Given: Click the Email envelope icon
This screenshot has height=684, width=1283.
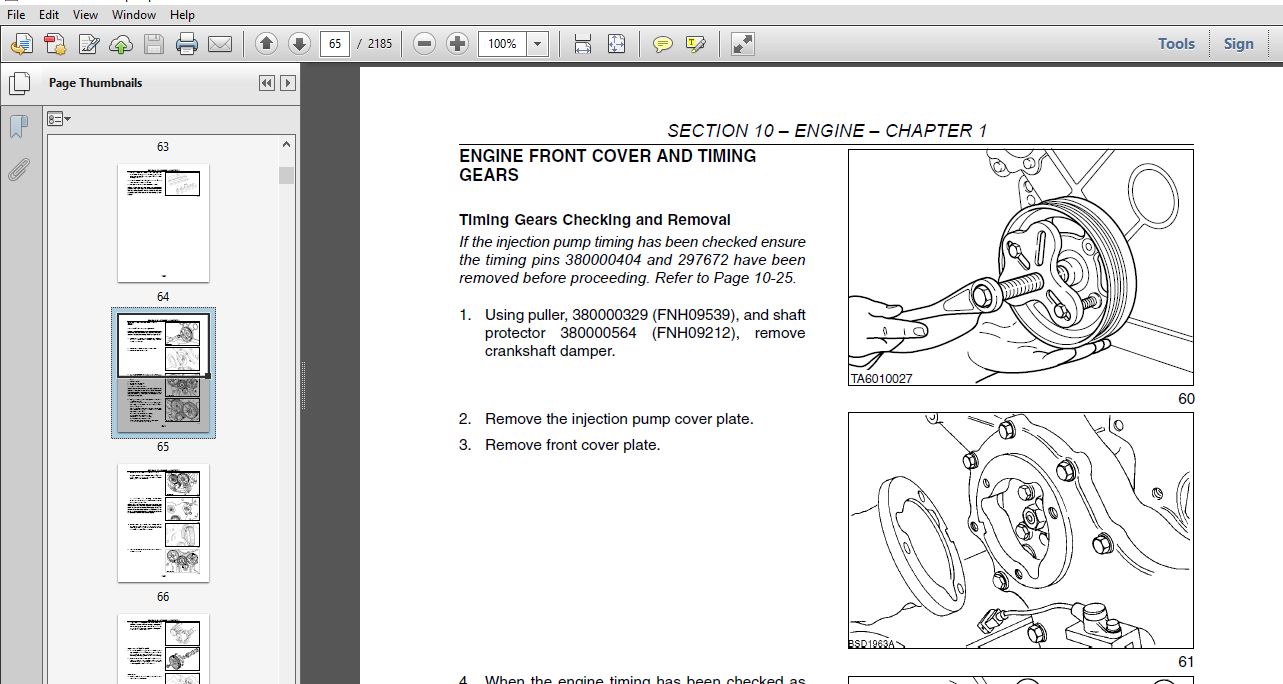Looking at the screenshot, I should [220, 44].
